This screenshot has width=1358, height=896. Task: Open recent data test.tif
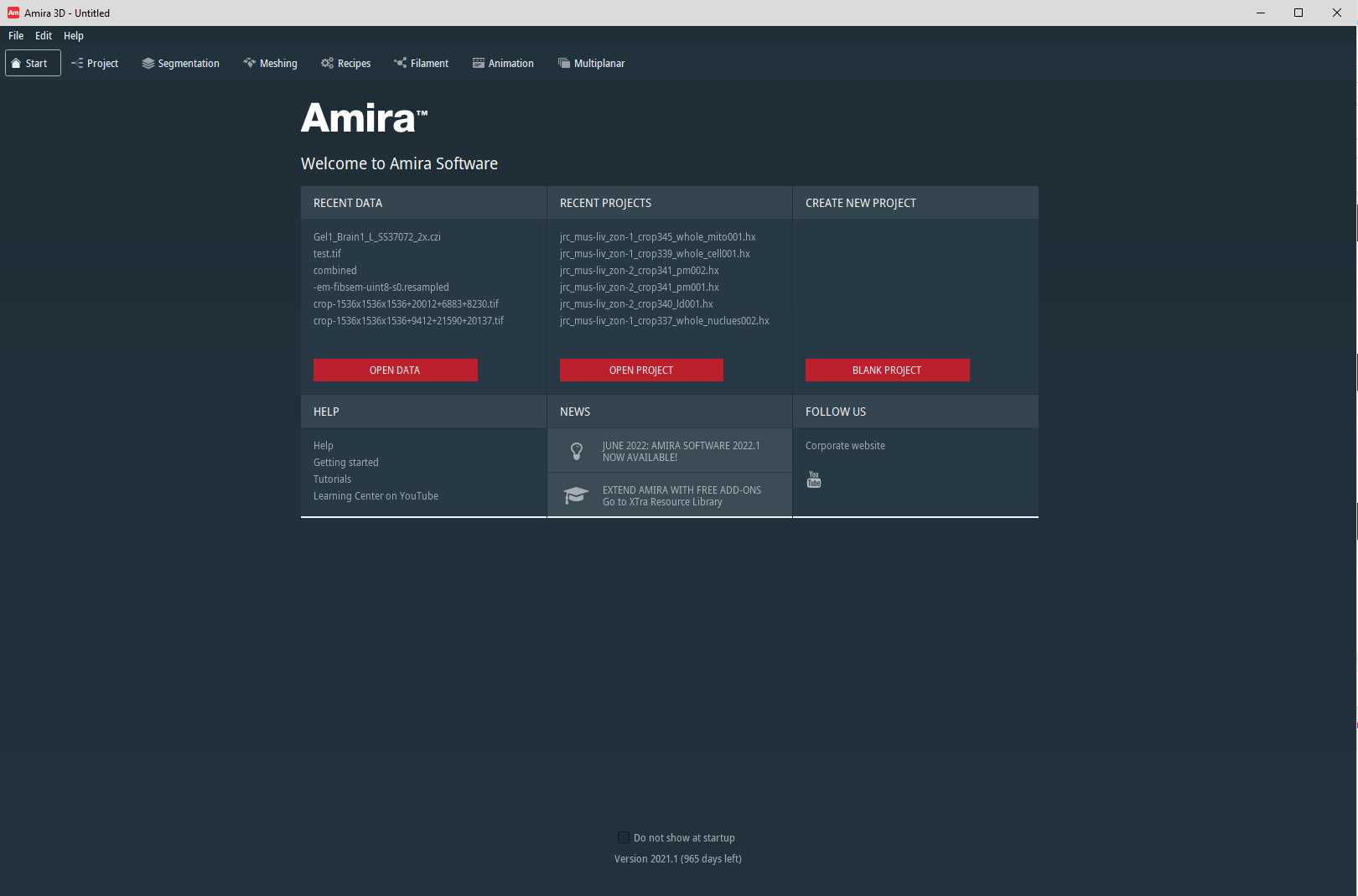327,253
